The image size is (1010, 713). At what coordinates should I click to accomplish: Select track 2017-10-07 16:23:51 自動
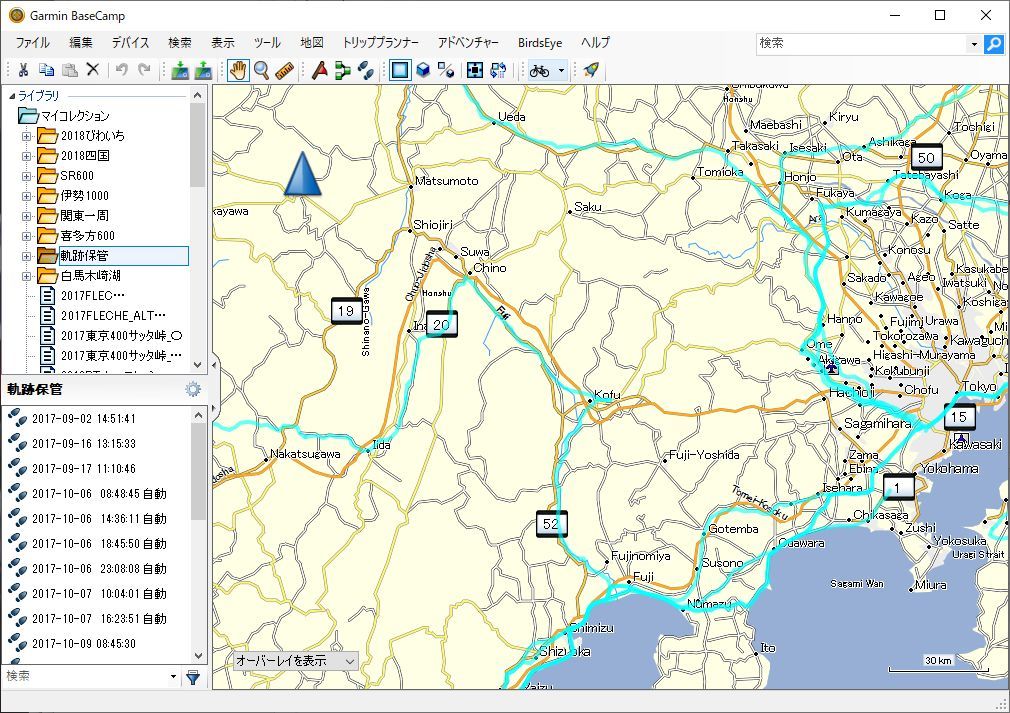coord(99,619)
